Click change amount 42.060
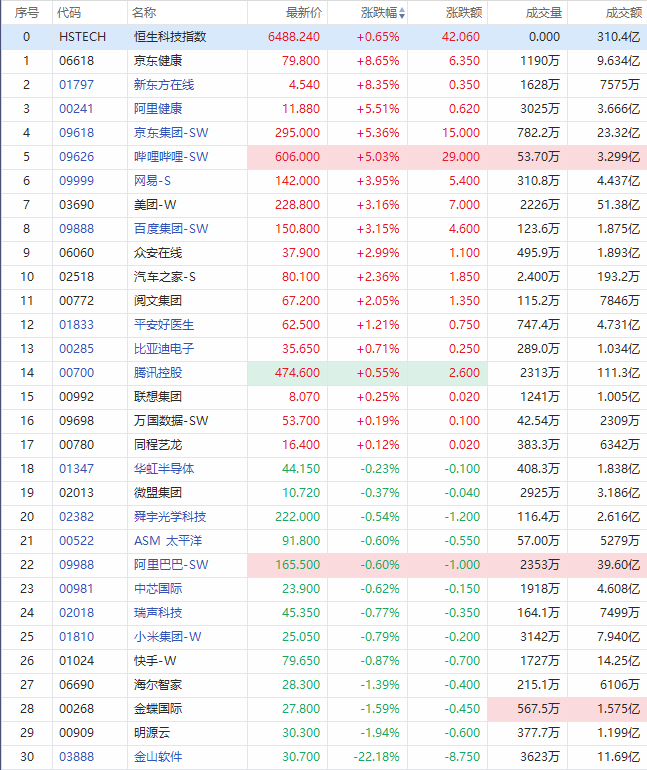 tap(460, 37)
